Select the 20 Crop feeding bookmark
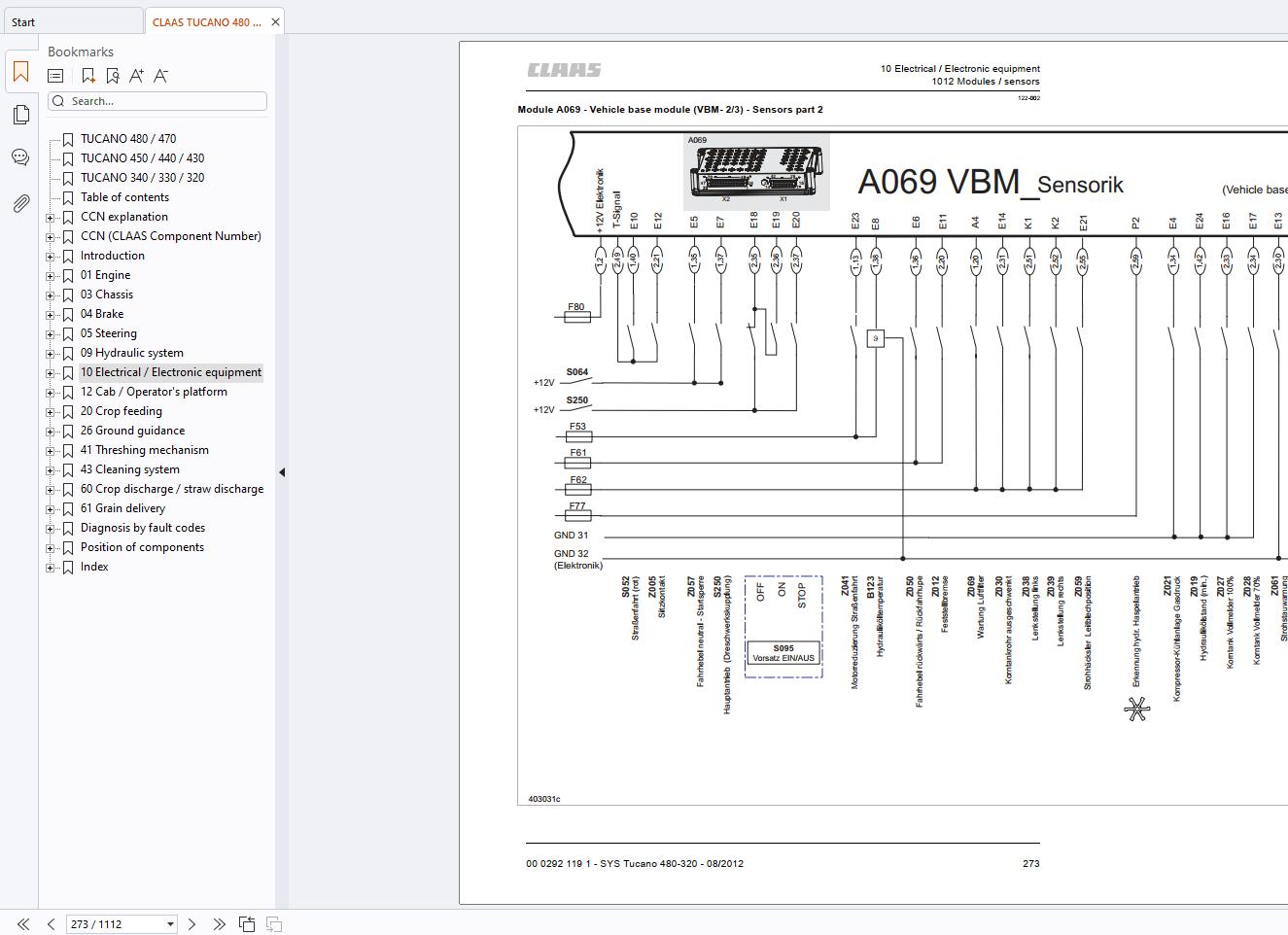The height and width of the screenshot is (935, 1288). (122, 411)
